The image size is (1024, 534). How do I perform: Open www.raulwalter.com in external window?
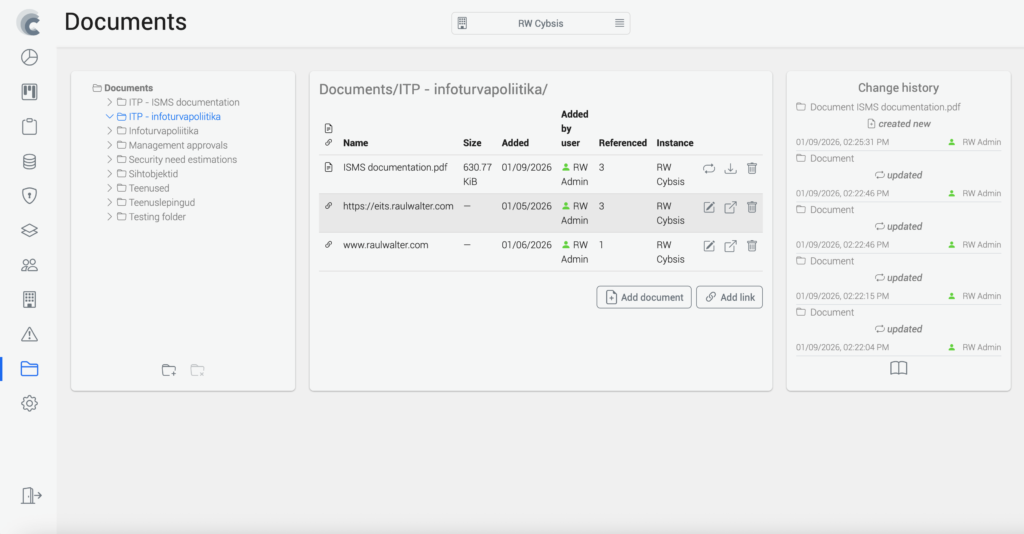(x=730, y=246)
